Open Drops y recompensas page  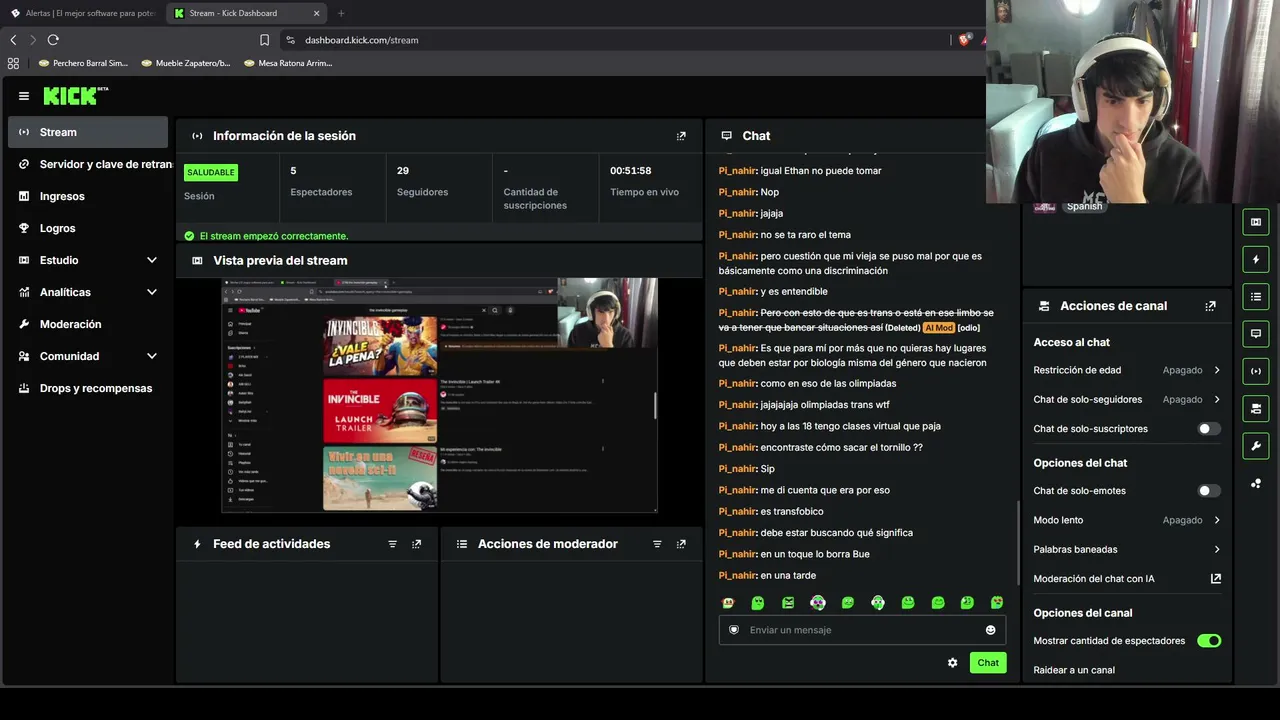tap(88, 388)
